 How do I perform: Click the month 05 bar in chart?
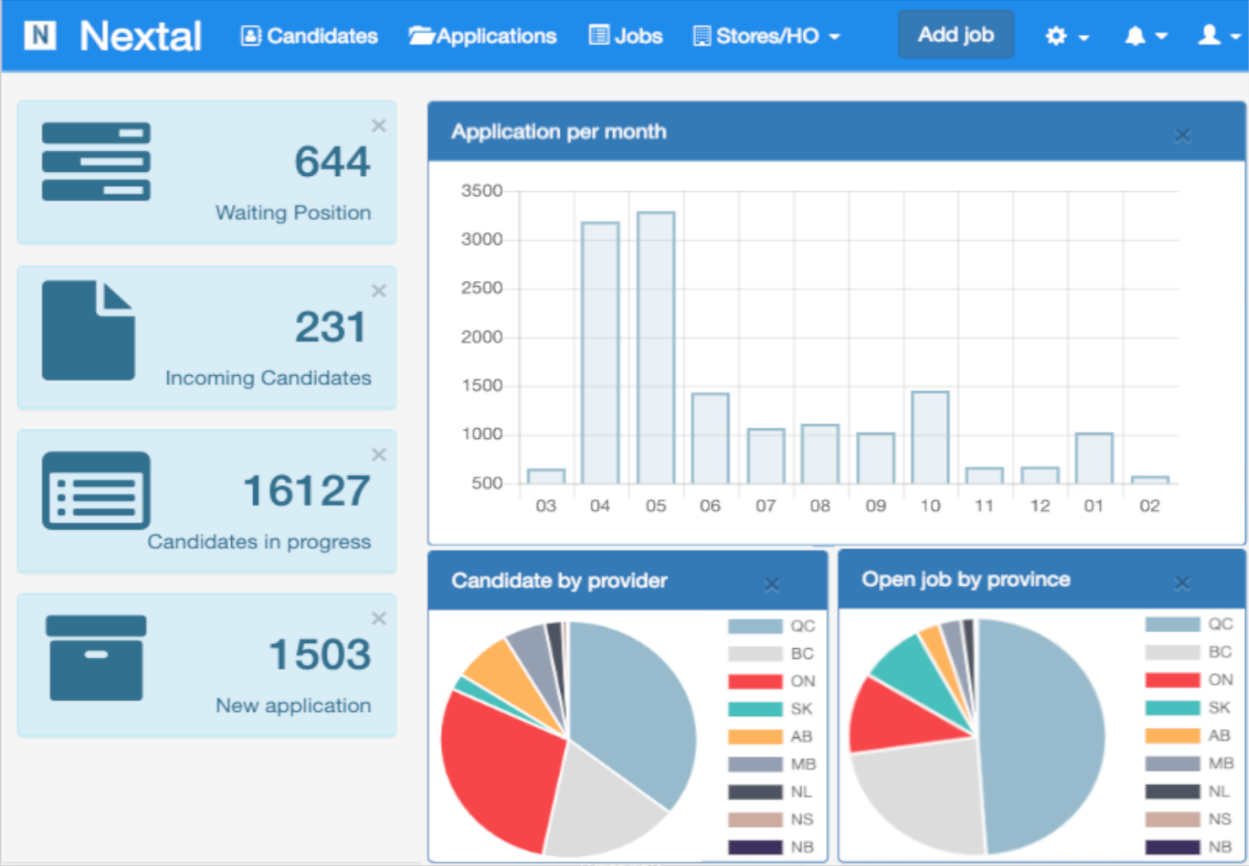pos(656,348)
